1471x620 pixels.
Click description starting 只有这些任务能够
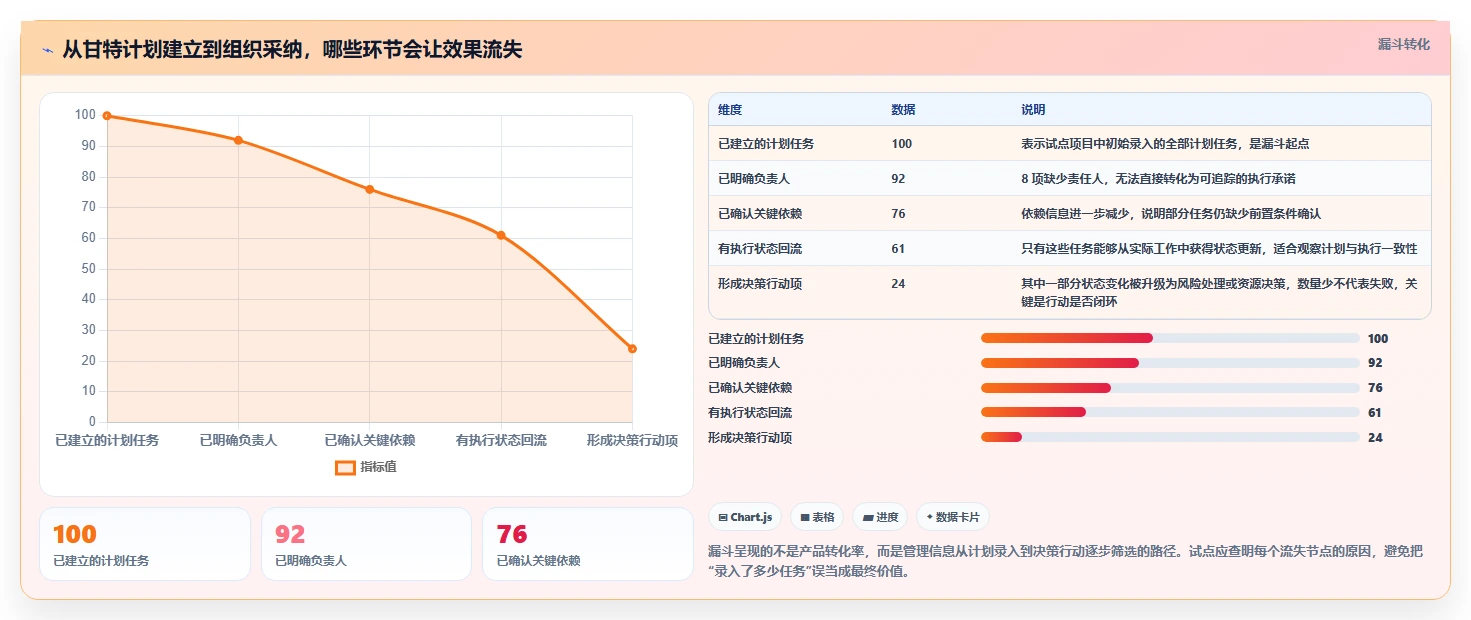[1219, 249]
